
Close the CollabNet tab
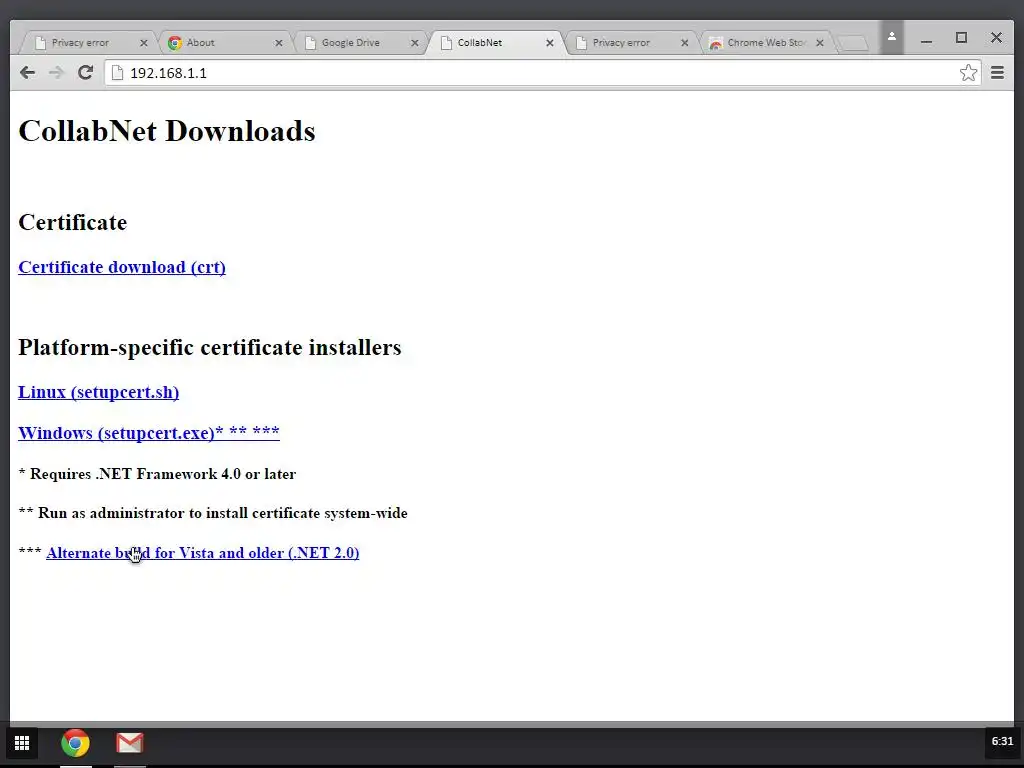(550, 42)
